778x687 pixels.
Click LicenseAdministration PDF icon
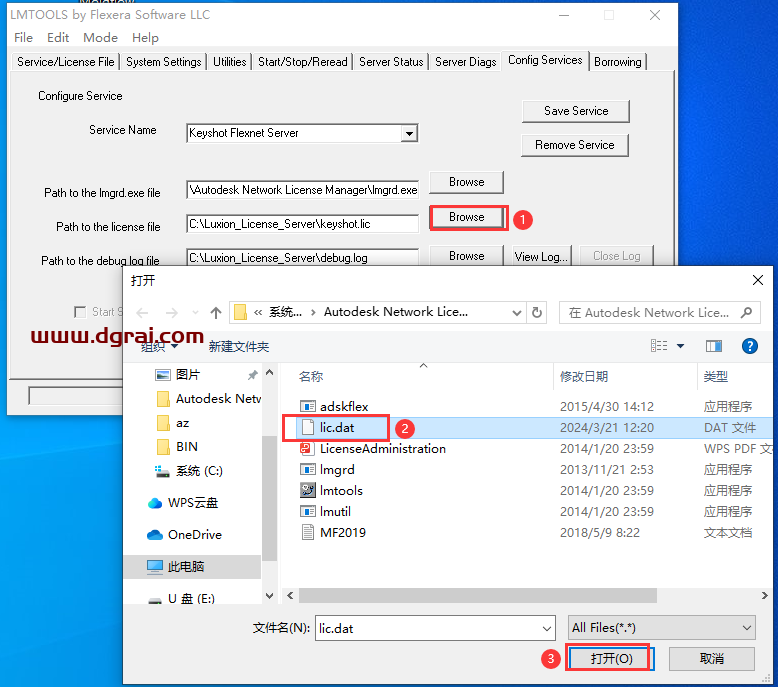click(x=307, y=449)
